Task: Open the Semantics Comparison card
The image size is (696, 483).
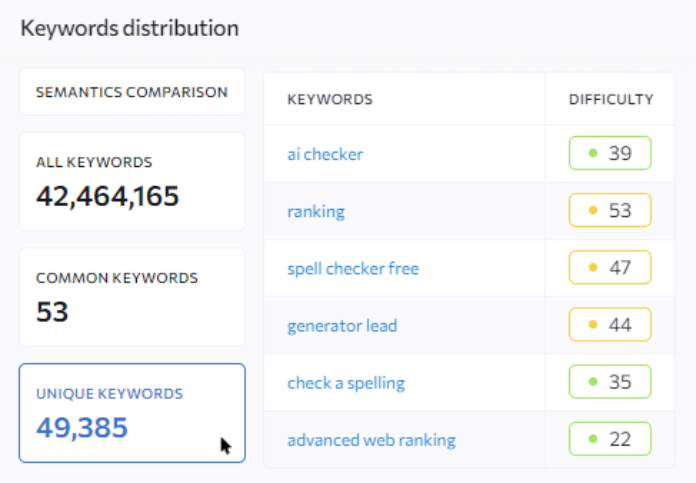Action: pos(132,92)
